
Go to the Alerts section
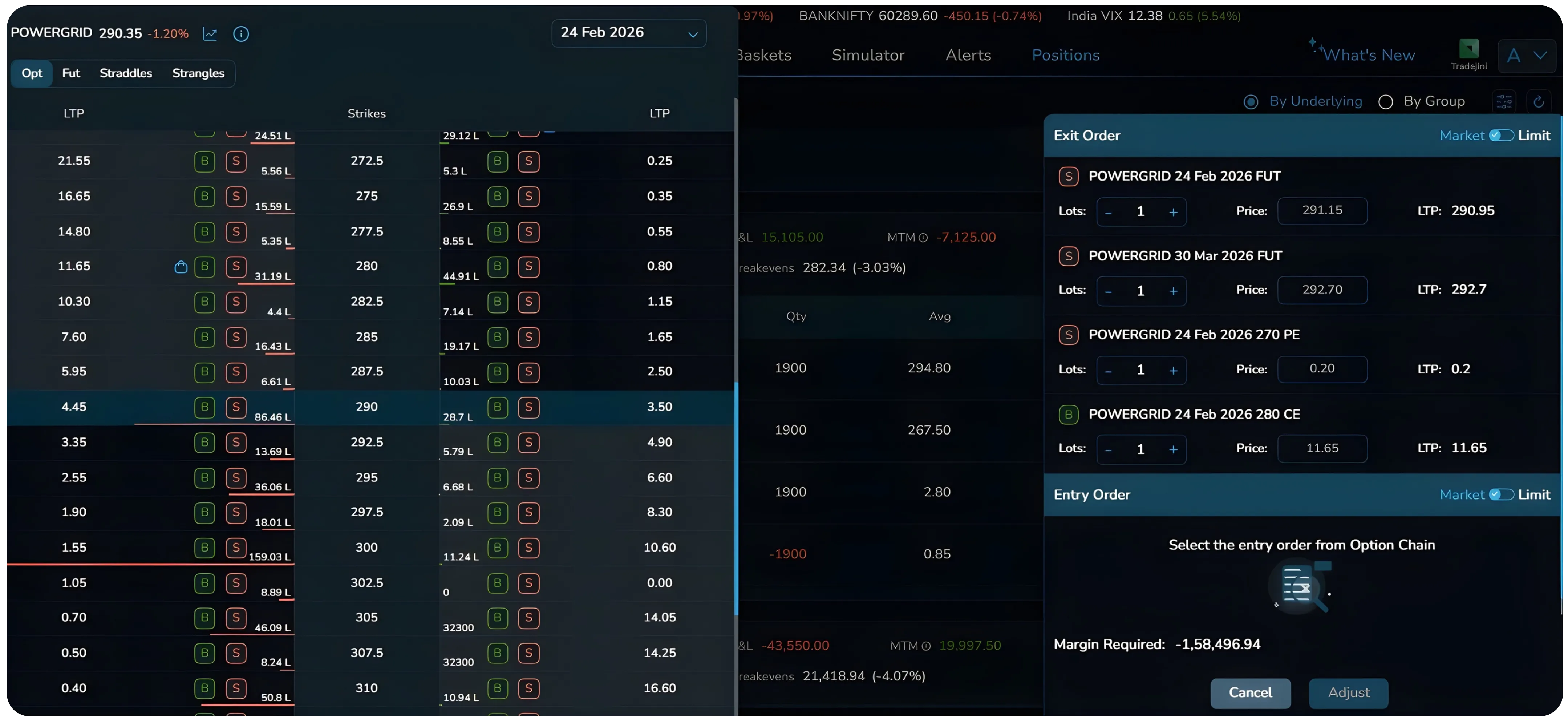tap(968, 55)
